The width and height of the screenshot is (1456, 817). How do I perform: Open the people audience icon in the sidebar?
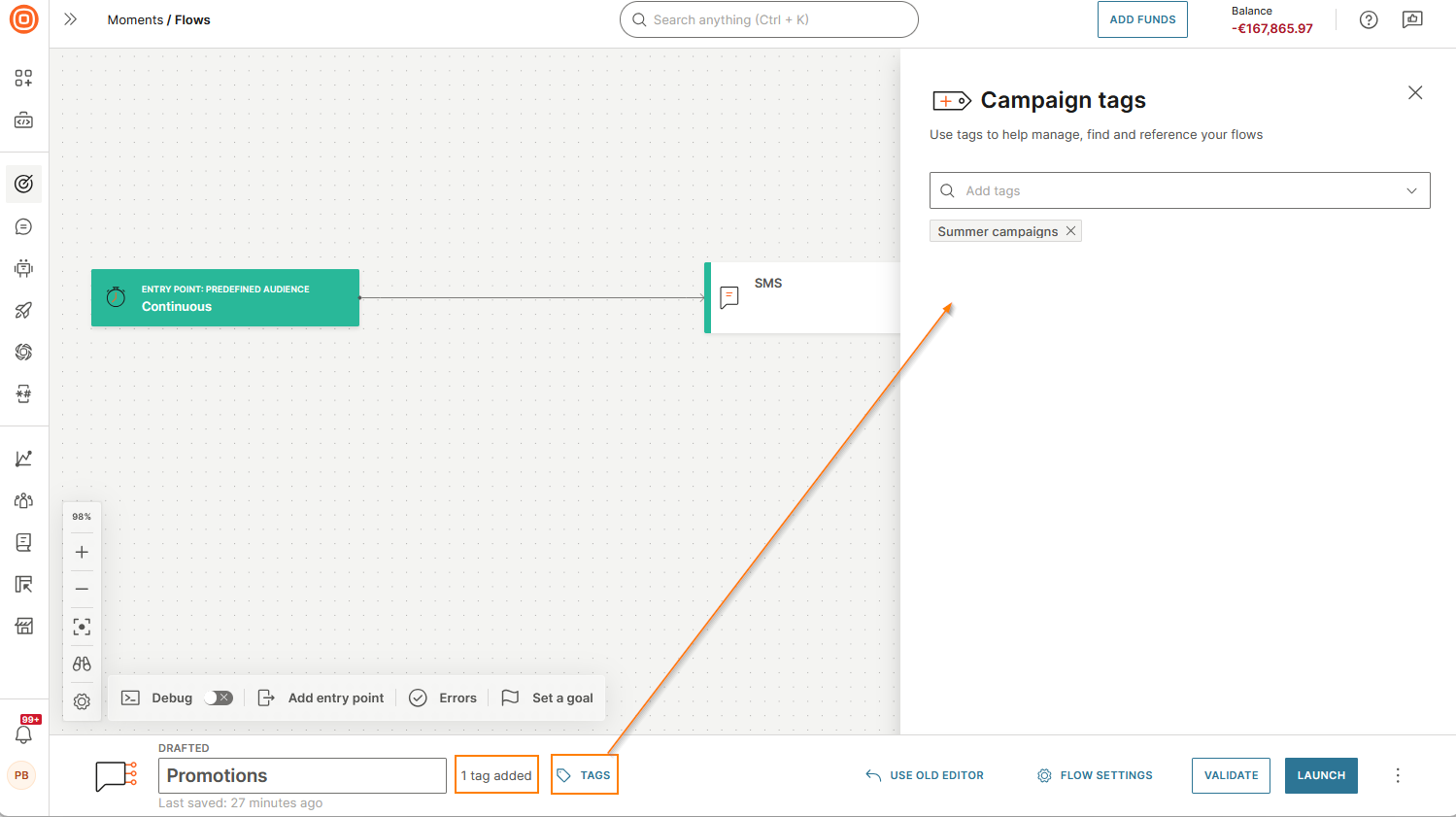click(23, 500)
